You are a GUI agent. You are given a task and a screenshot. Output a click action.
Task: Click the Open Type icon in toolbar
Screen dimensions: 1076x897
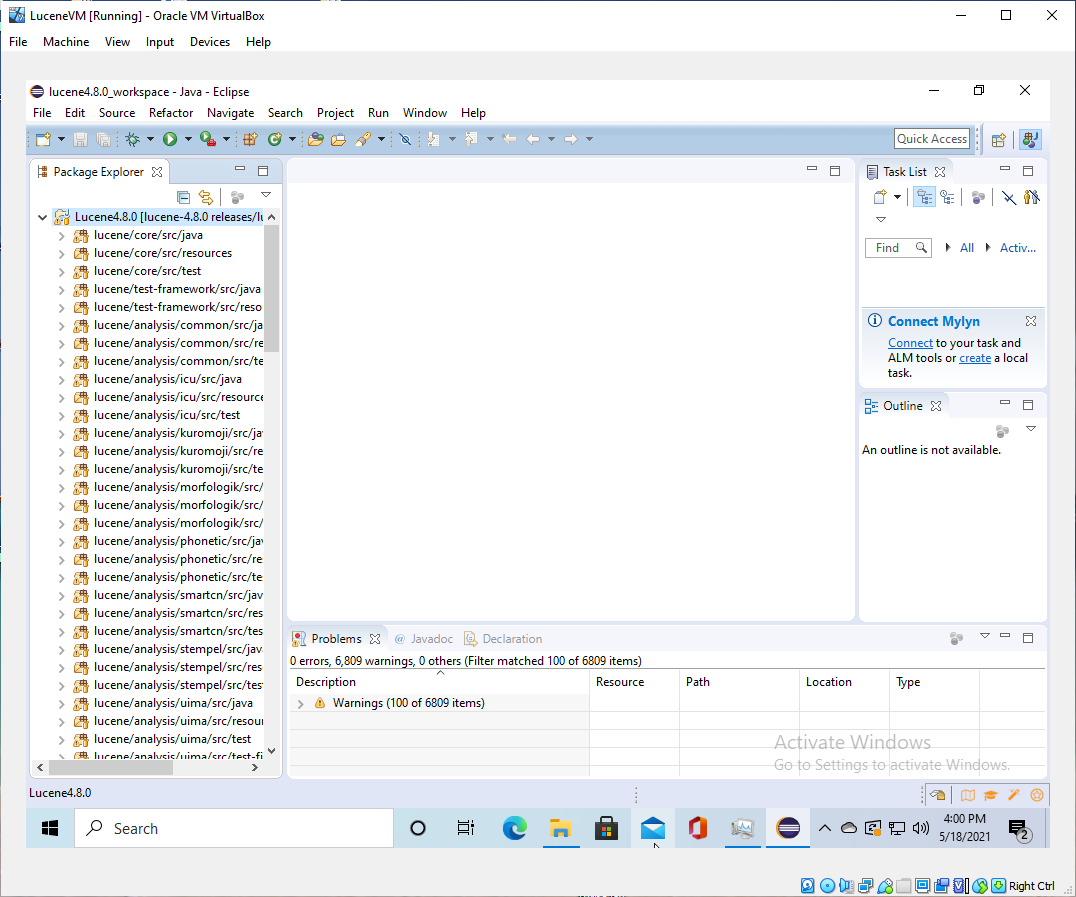(315, 139)
